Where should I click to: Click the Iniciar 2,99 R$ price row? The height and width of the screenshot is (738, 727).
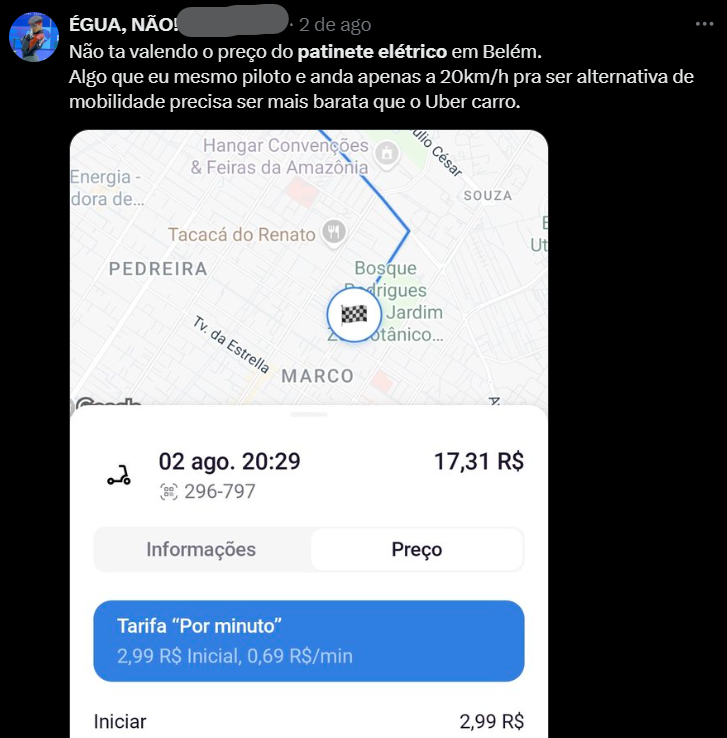point(309,721)
